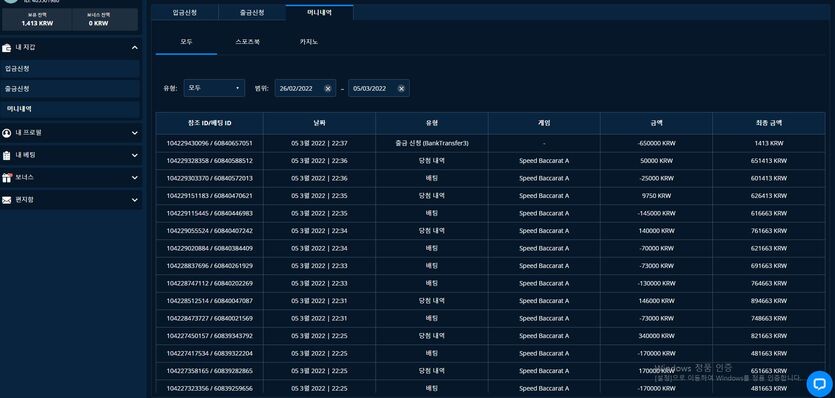Collapse the 내 지갑 section chevron
This screenshot has width=835, height=398.
pyautogui.click(x=135, y=48)
